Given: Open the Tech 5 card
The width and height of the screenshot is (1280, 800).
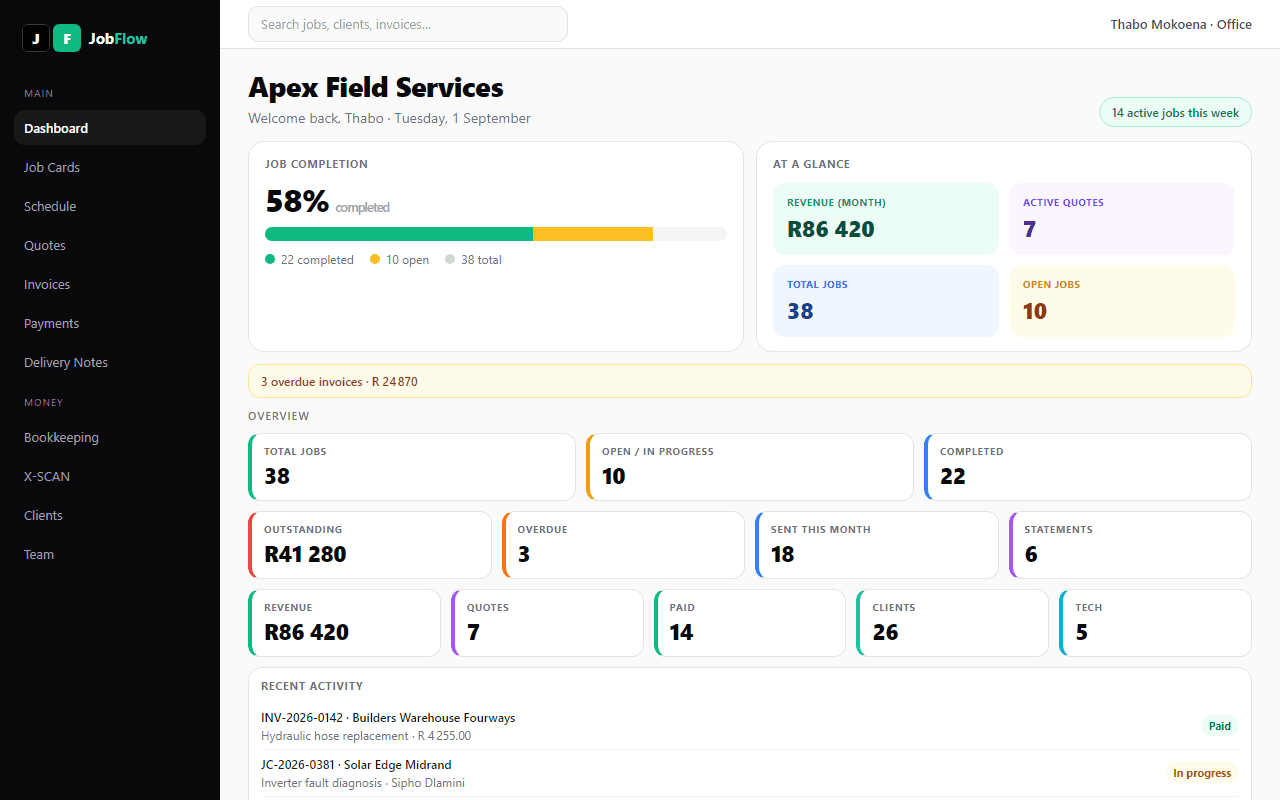Looking at the screenshot, I should 1155,623.
